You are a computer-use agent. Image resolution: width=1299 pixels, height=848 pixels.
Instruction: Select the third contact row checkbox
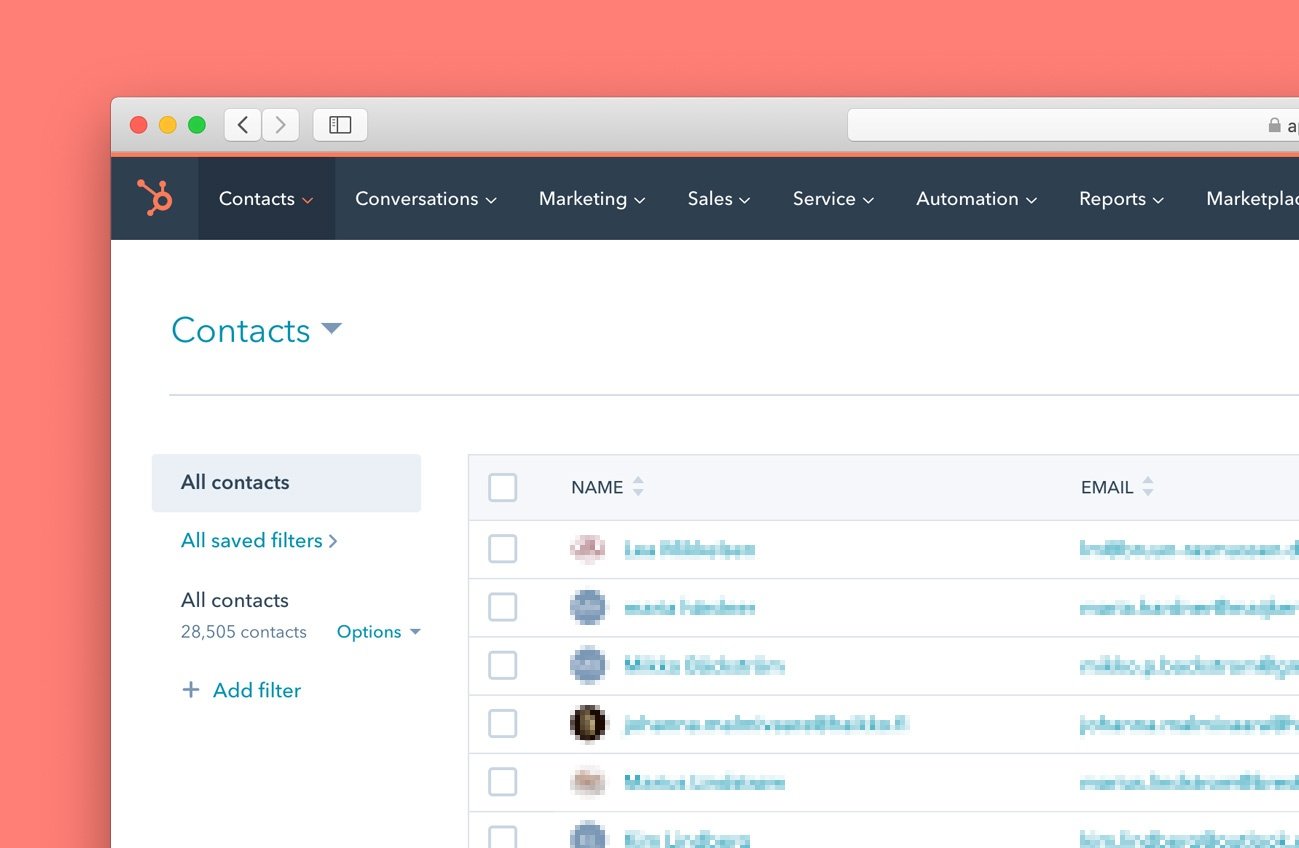[502, 665]
